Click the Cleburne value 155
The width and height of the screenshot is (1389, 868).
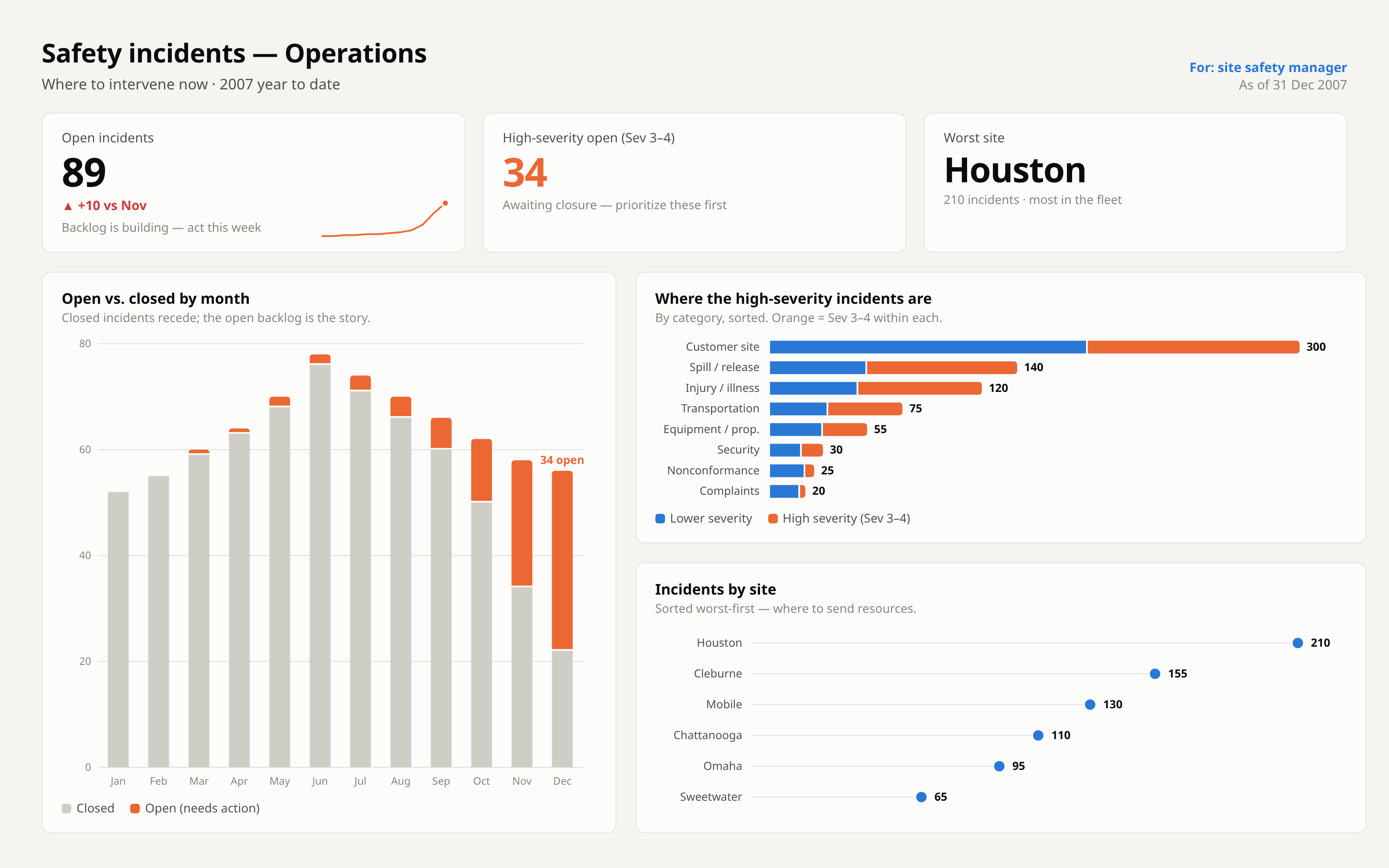[1177, 674]
